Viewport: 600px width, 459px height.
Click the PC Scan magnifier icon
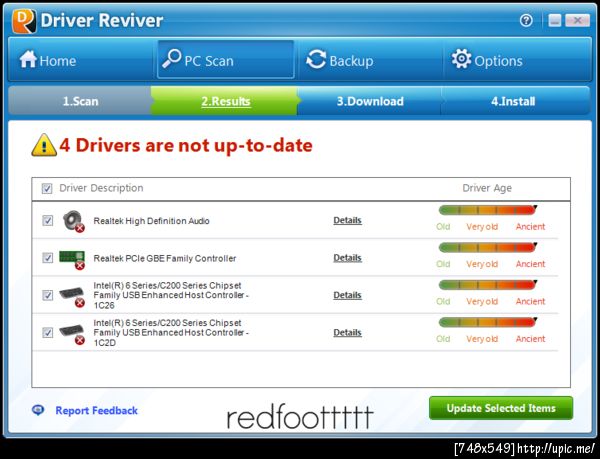coord(171,59)
